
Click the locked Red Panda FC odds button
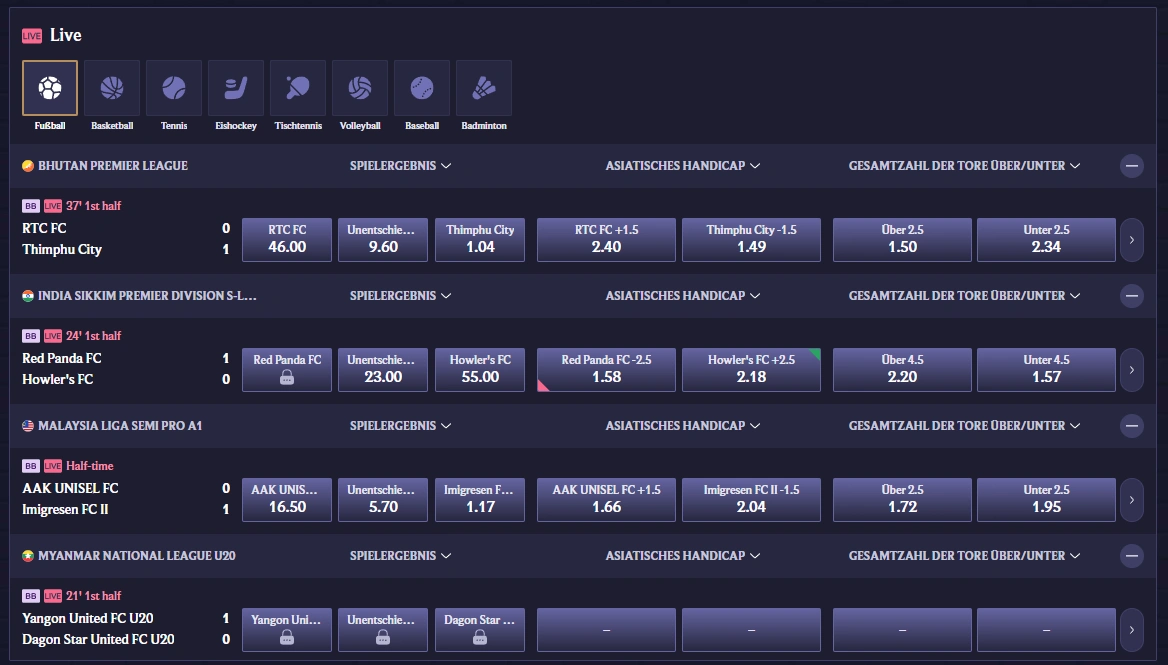tap(287, 369)
